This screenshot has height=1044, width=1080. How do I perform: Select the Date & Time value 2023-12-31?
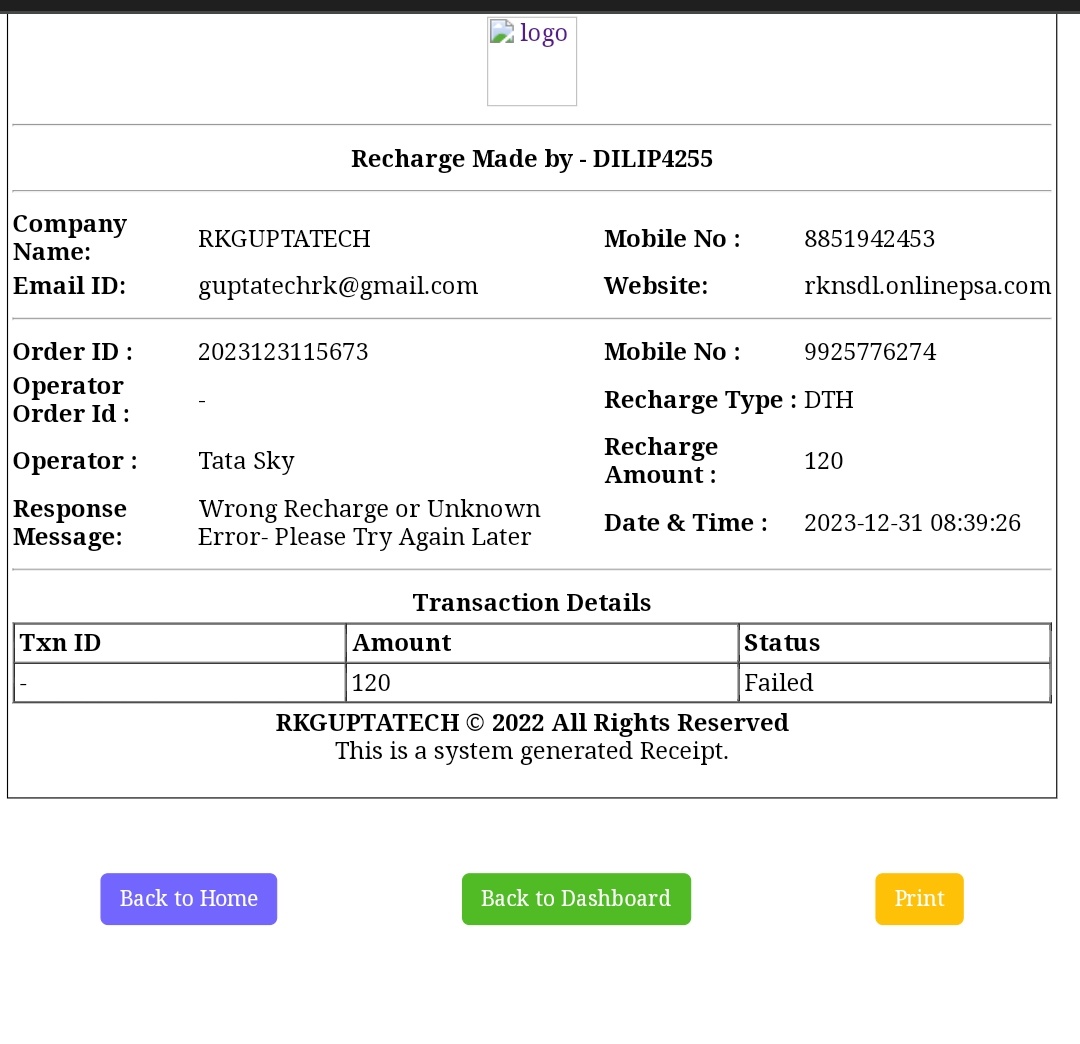point(912,523)
